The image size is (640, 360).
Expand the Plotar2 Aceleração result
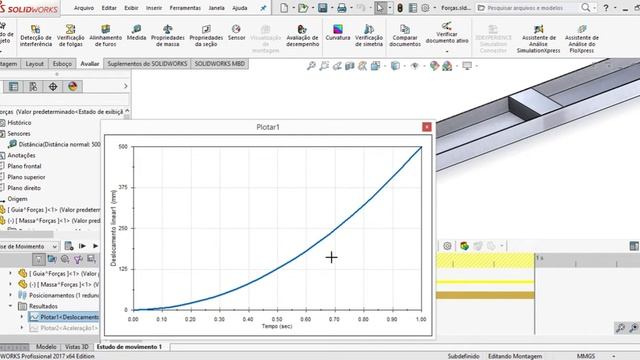(x=22, y=328)
